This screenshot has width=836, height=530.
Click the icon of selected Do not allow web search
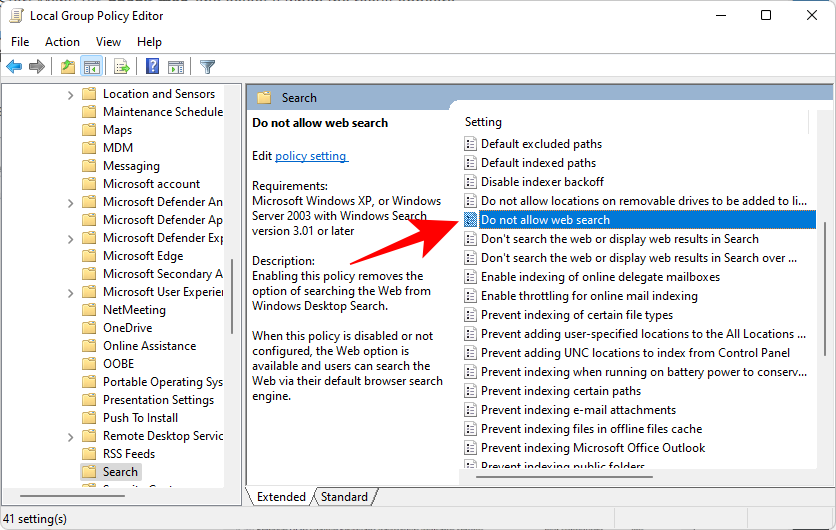[x=470, y=220]
